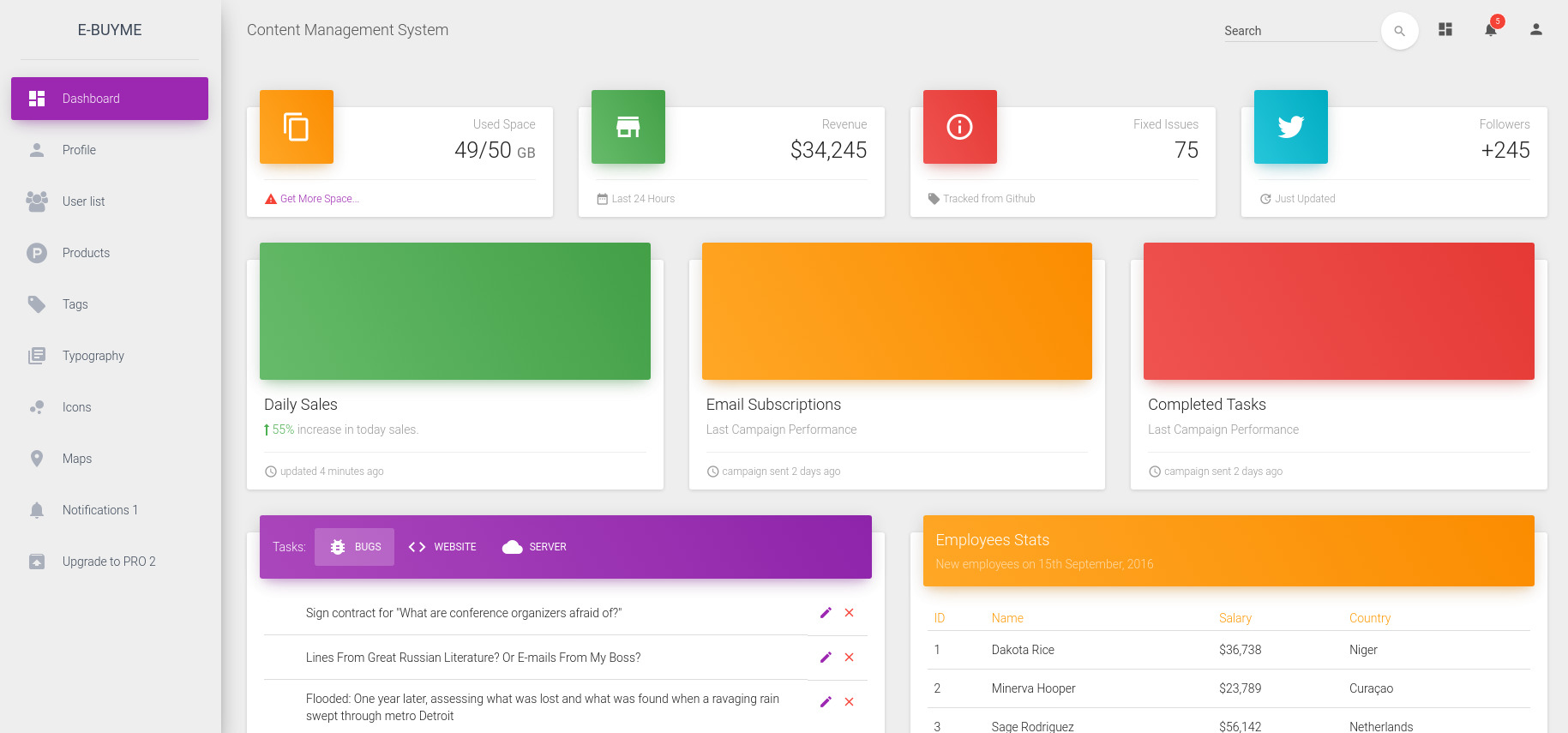Click the Twitter Followers card icon
The image size is (1568, 733).
click(x=1290, y=127)
